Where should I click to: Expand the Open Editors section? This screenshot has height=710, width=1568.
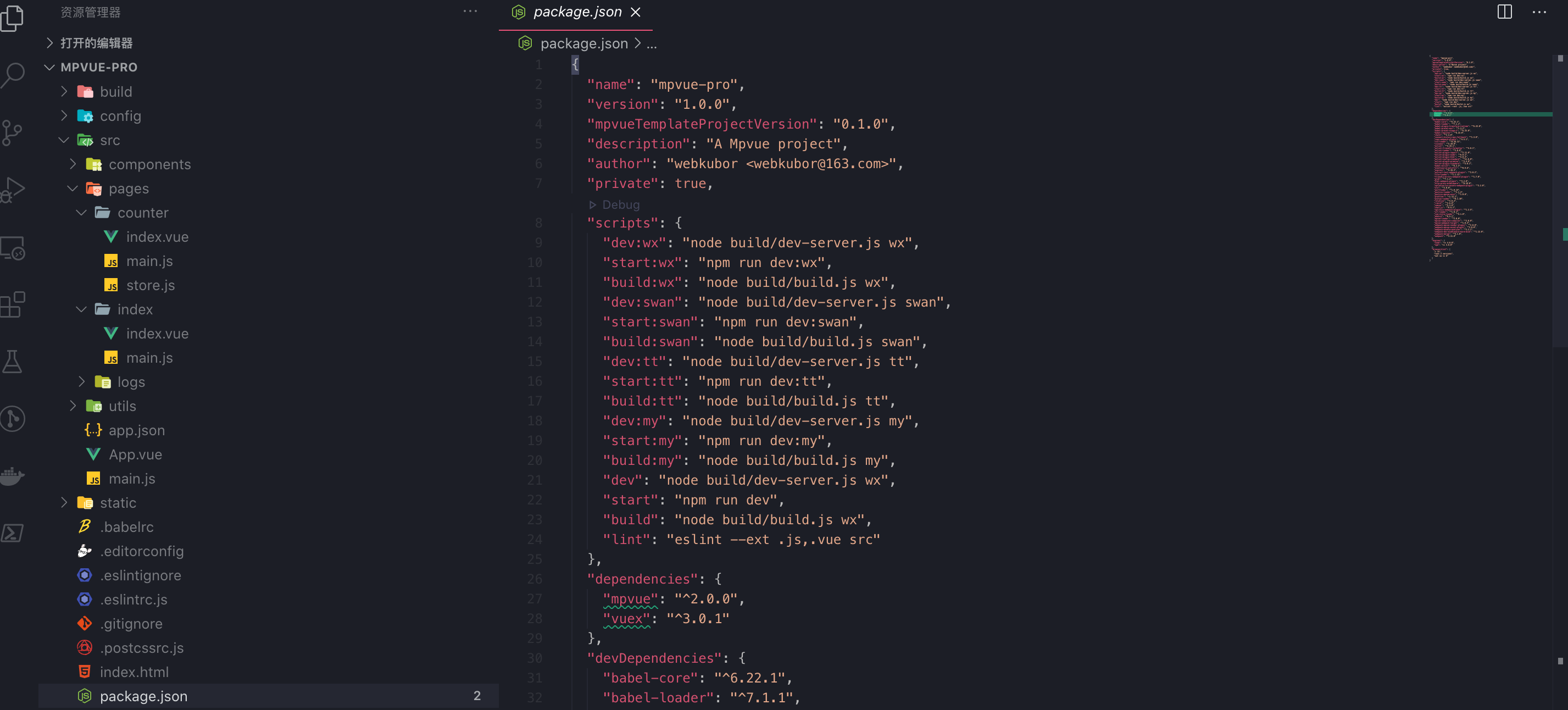coord(96,43)
